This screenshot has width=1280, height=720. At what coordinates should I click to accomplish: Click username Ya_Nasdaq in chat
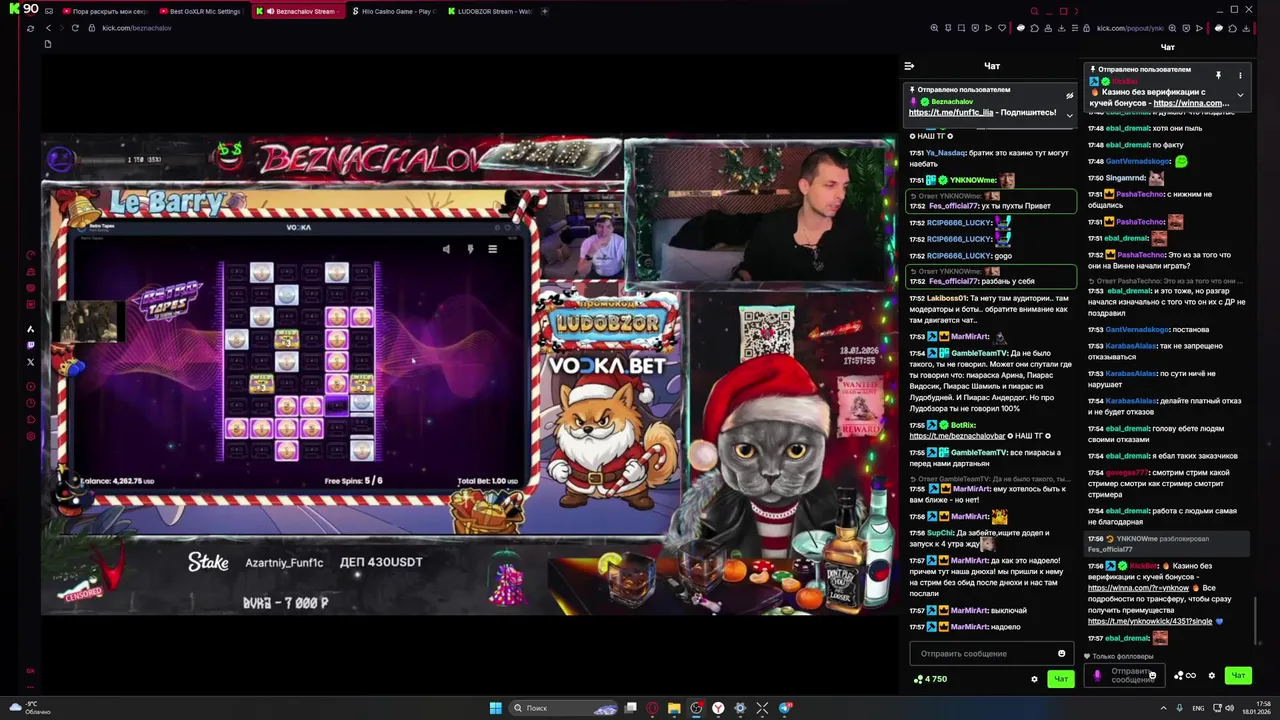click(945, 153)
